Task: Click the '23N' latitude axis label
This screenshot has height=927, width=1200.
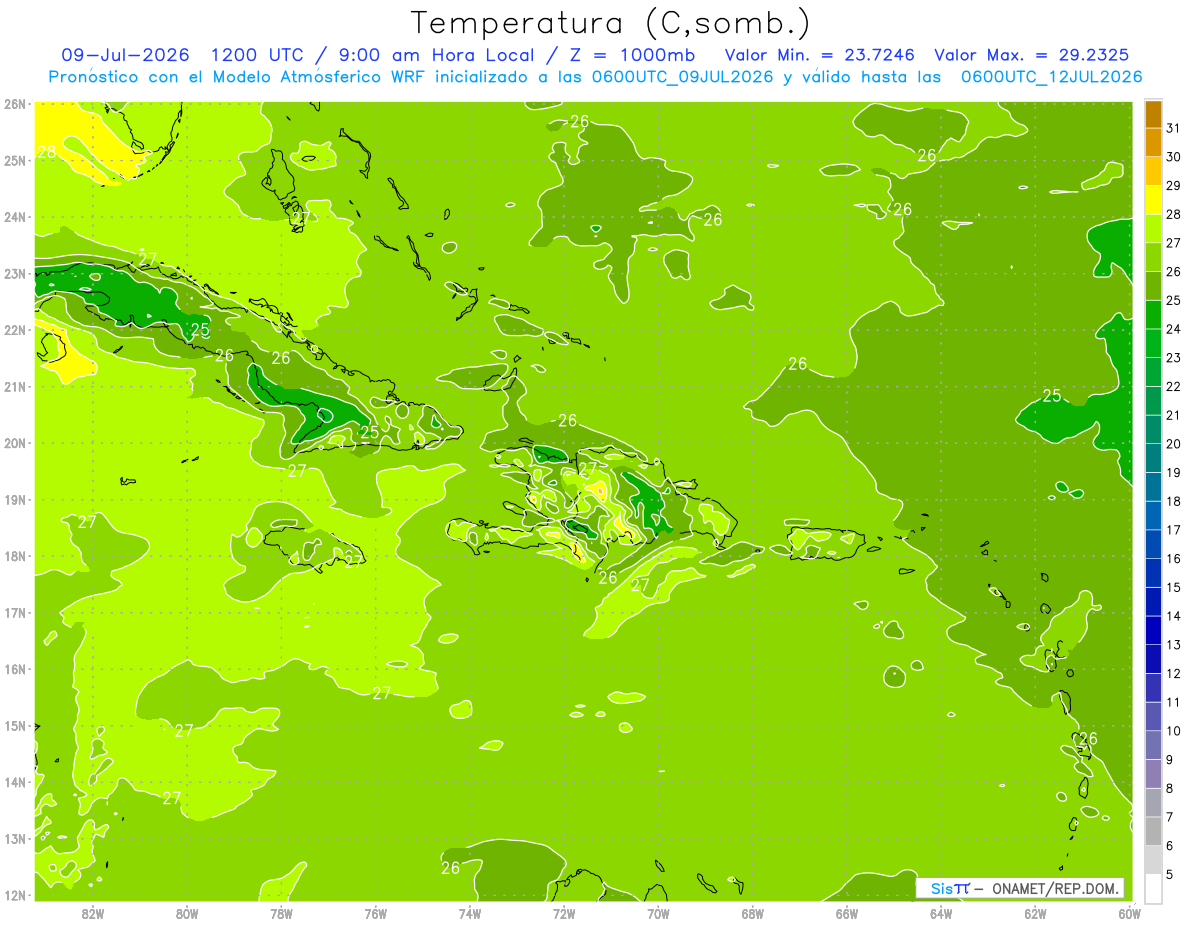Action: tap(14, 273)
